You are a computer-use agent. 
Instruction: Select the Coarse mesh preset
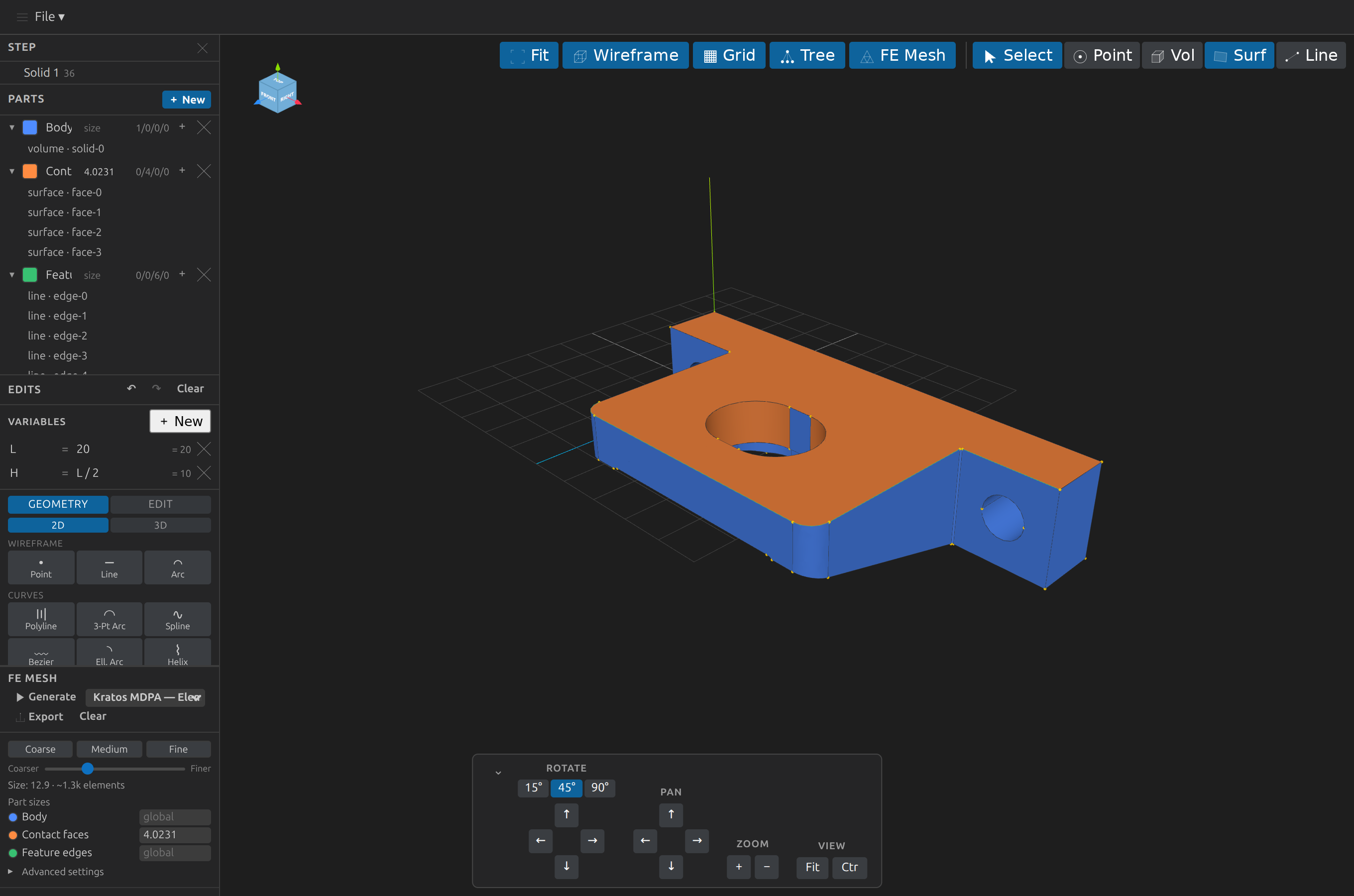click(40, 750)
